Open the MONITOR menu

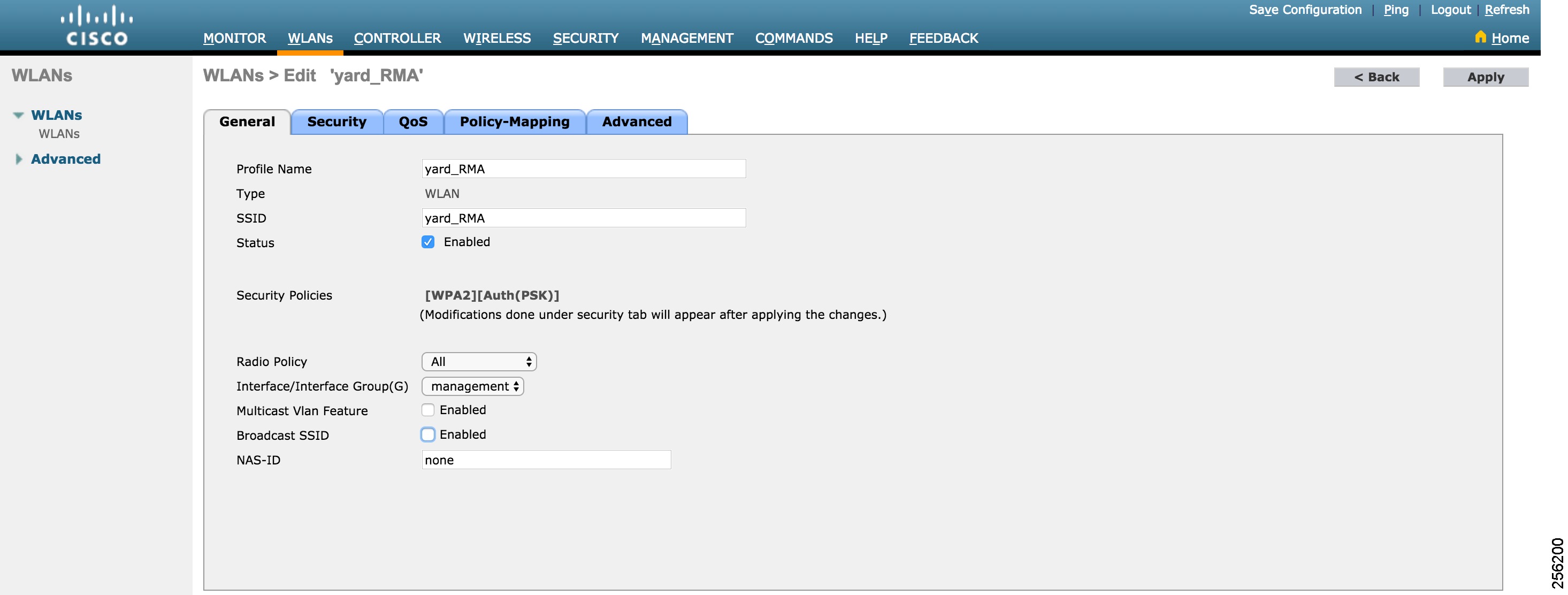point(234,38)
